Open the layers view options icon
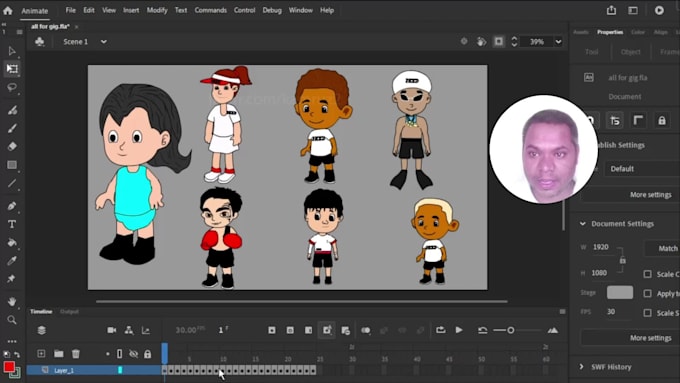The image size is (680, 383). [x=42, y=330]
